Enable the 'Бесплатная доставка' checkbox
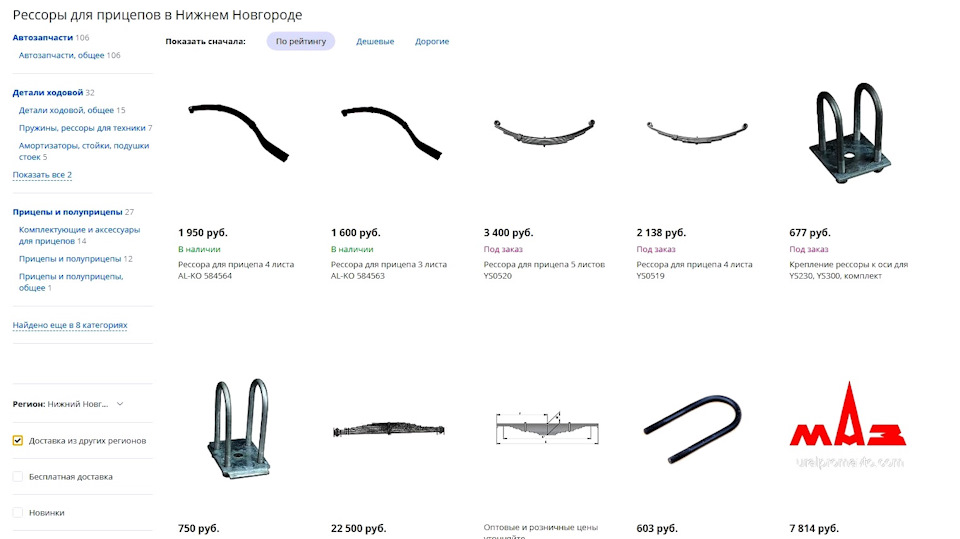Image resolution: width=960 pixels, height=539 pixels. point(18,477)
